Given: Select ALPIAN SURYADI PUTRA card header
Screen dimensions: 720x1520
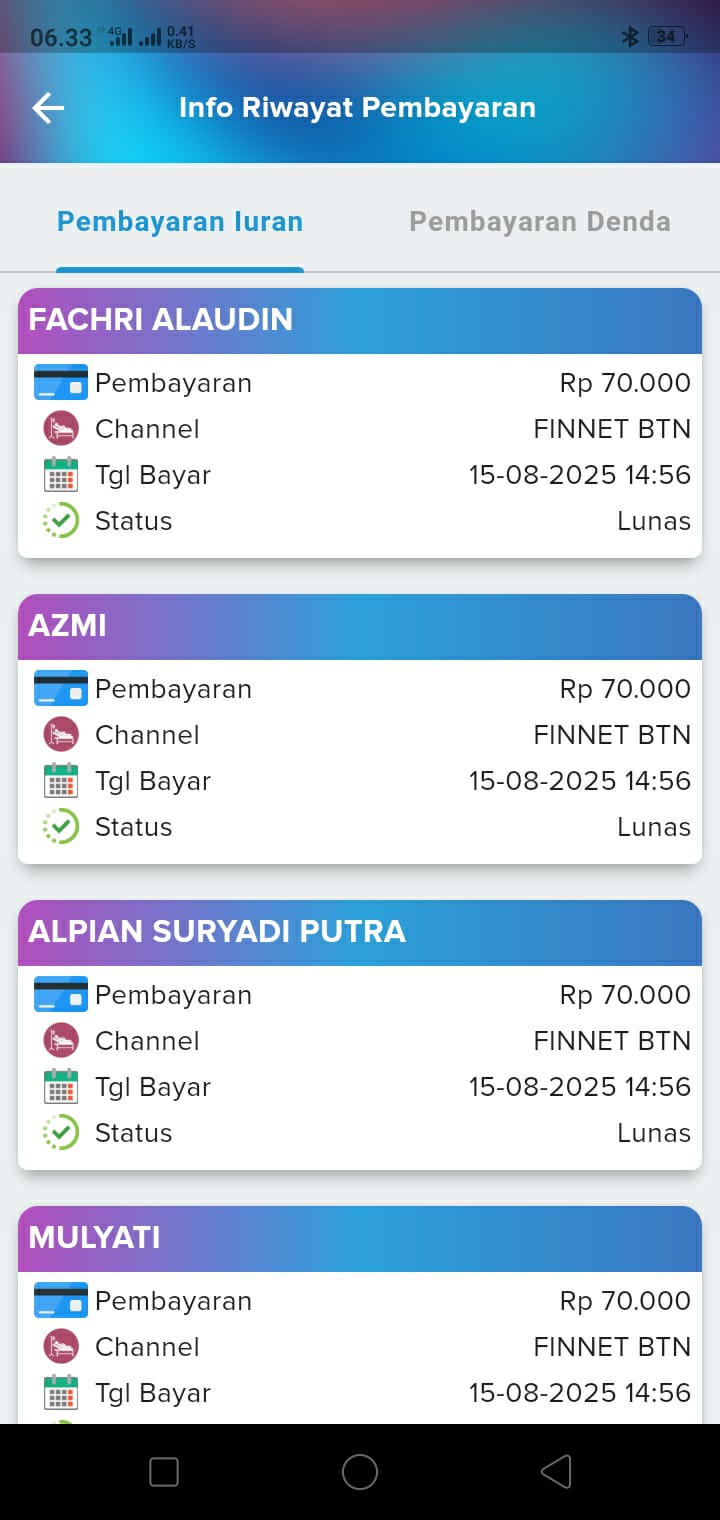Looking at the screenshot, I should pyautogui.click(x=360, y=932).
